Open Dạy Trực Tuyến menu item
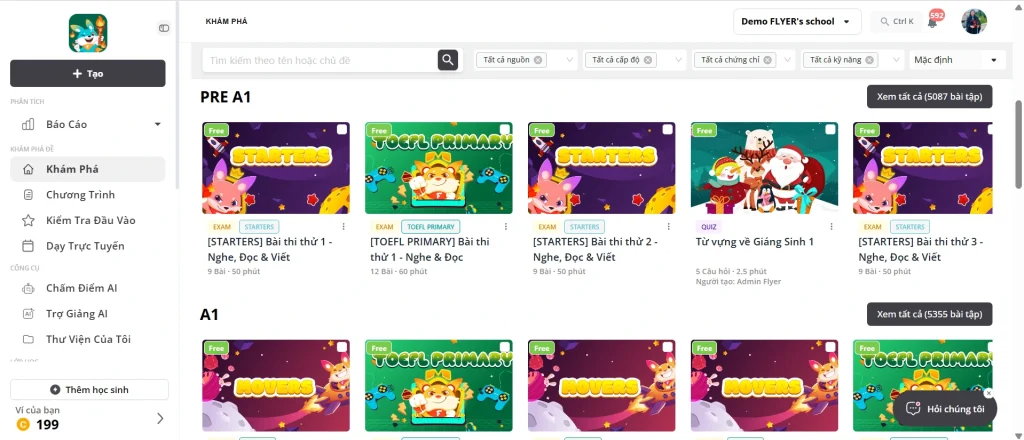This screenshot has width=1024, height=440. click(x=88, y=246)
